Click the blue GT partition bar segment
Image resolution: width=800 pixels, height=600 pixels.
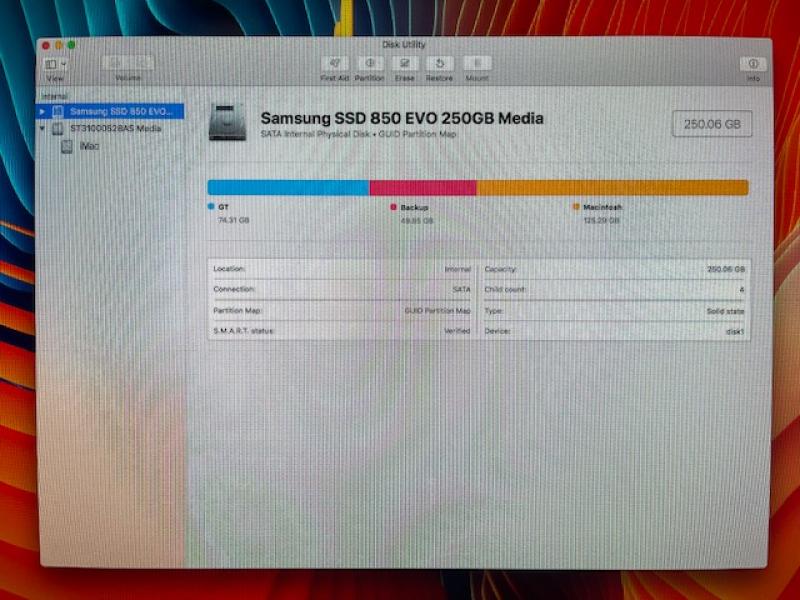click(x=288, y=187)
